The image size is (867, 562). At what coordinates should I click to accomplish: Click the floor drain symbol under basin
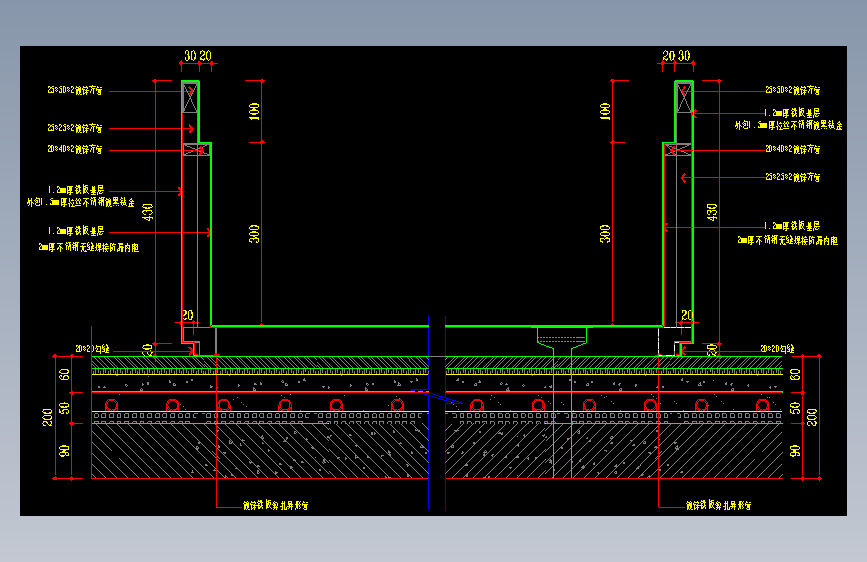click(562, 338)
